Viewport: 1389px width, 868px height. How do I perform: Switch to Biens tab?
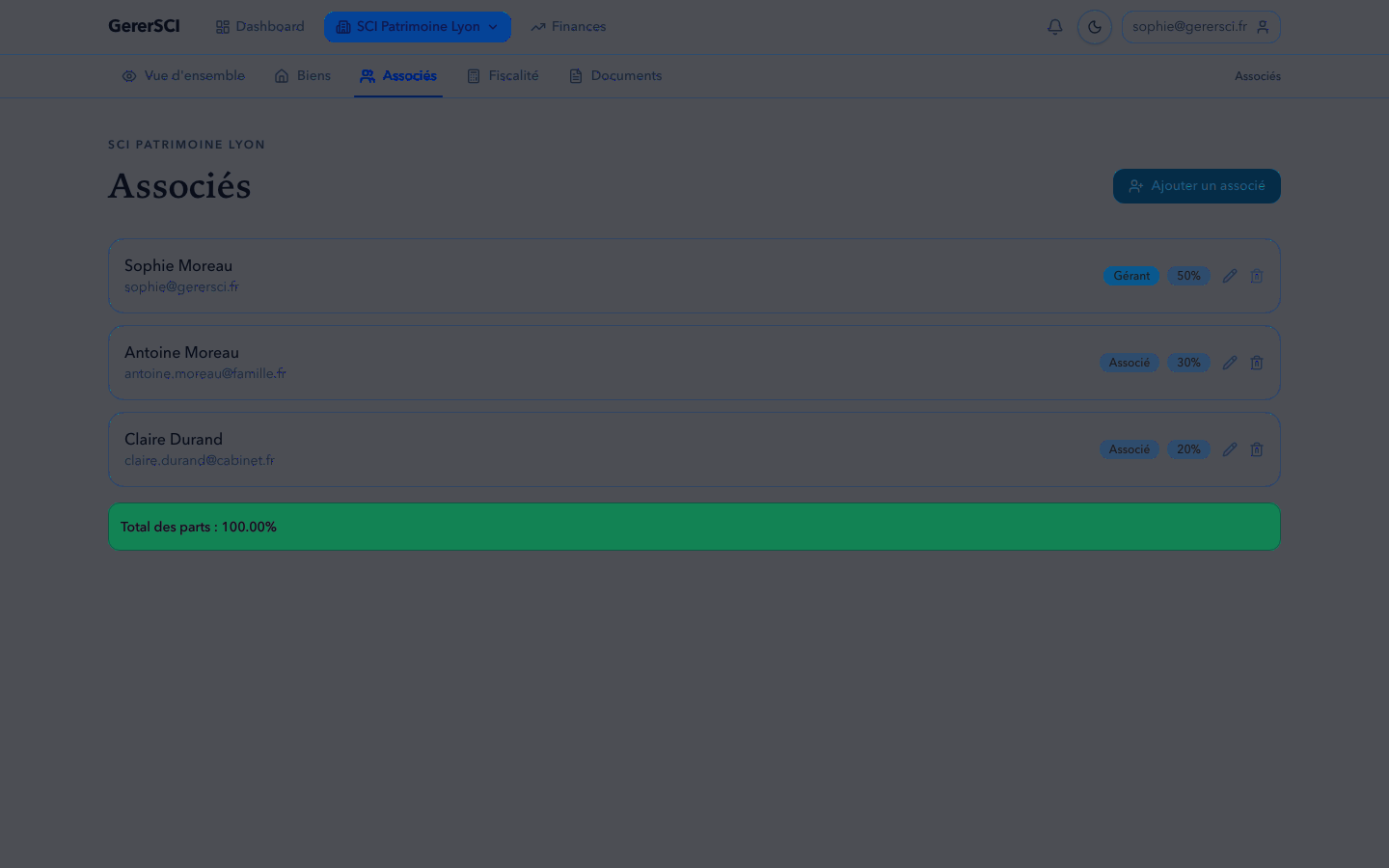[303, 76]
